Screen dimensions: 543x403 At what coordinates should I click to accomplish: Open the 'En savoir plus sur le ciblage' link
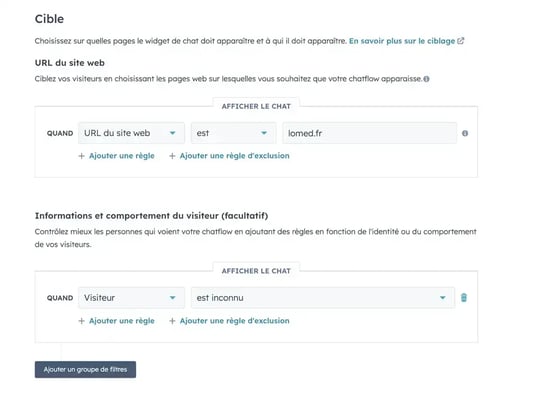(402, 41)
